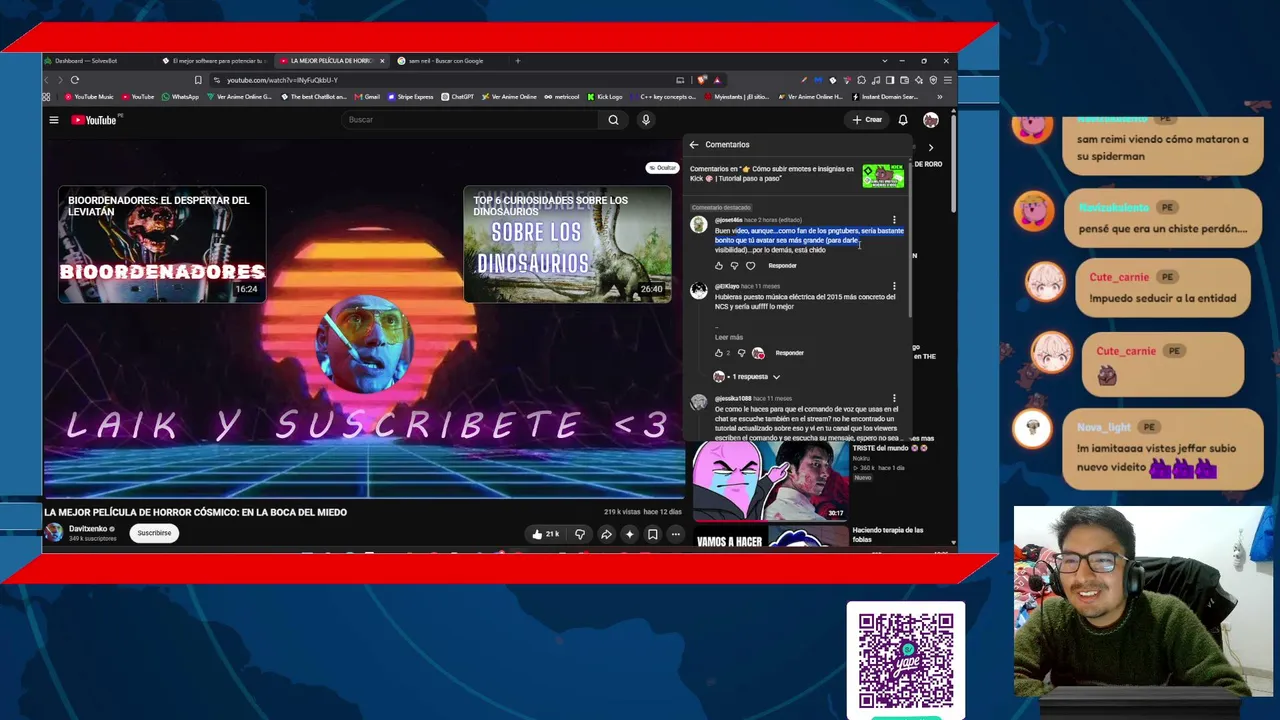Click the sparkle Ask button under video
The height and width of the screenshot is (720, 1280).
(x=629, y=534)
